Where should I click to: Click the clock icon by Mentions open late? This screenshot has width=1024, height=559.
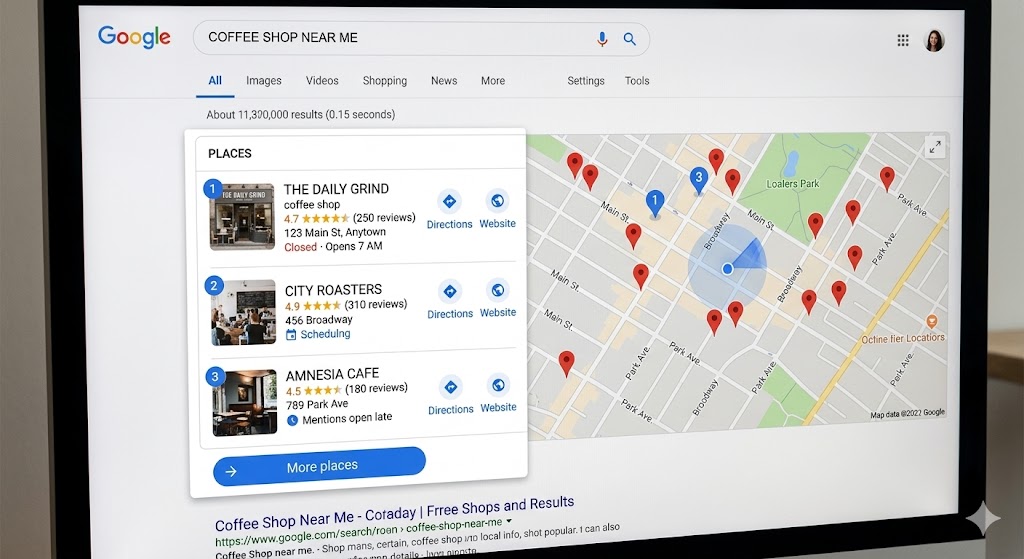coord(293,420)
